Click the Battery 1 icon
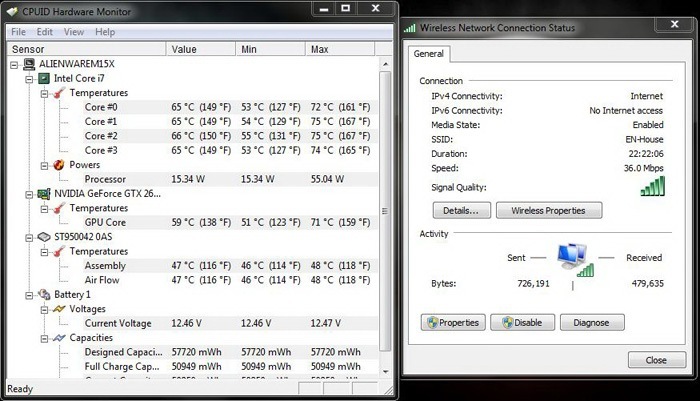This screenshot has height=401, width=700. [44, 295]
